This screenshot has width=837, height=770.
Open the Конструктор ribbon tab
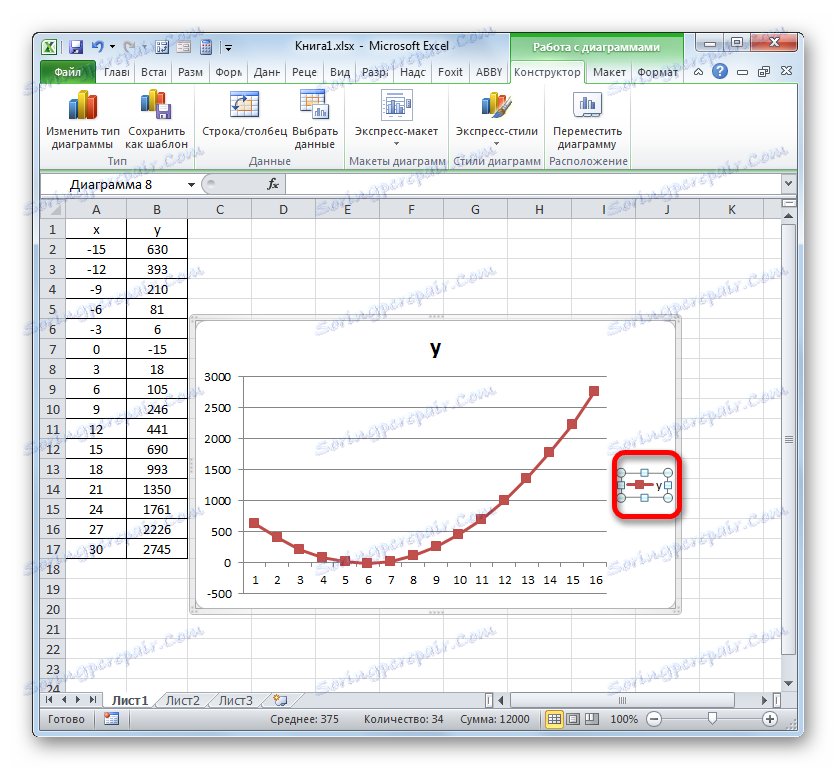coord(547,72)
